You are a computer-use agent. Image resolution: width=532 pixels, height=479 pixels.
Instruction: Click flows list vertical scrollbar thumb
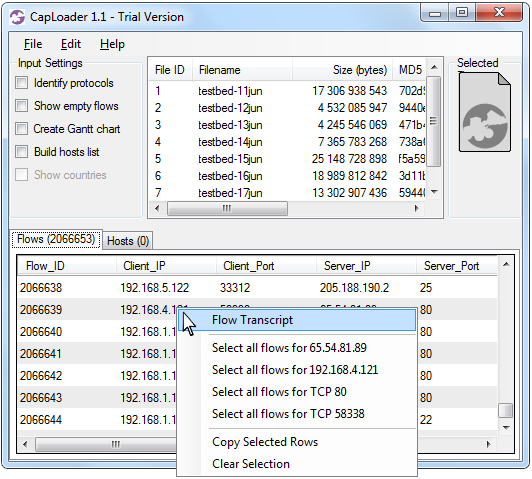(506, 410)
